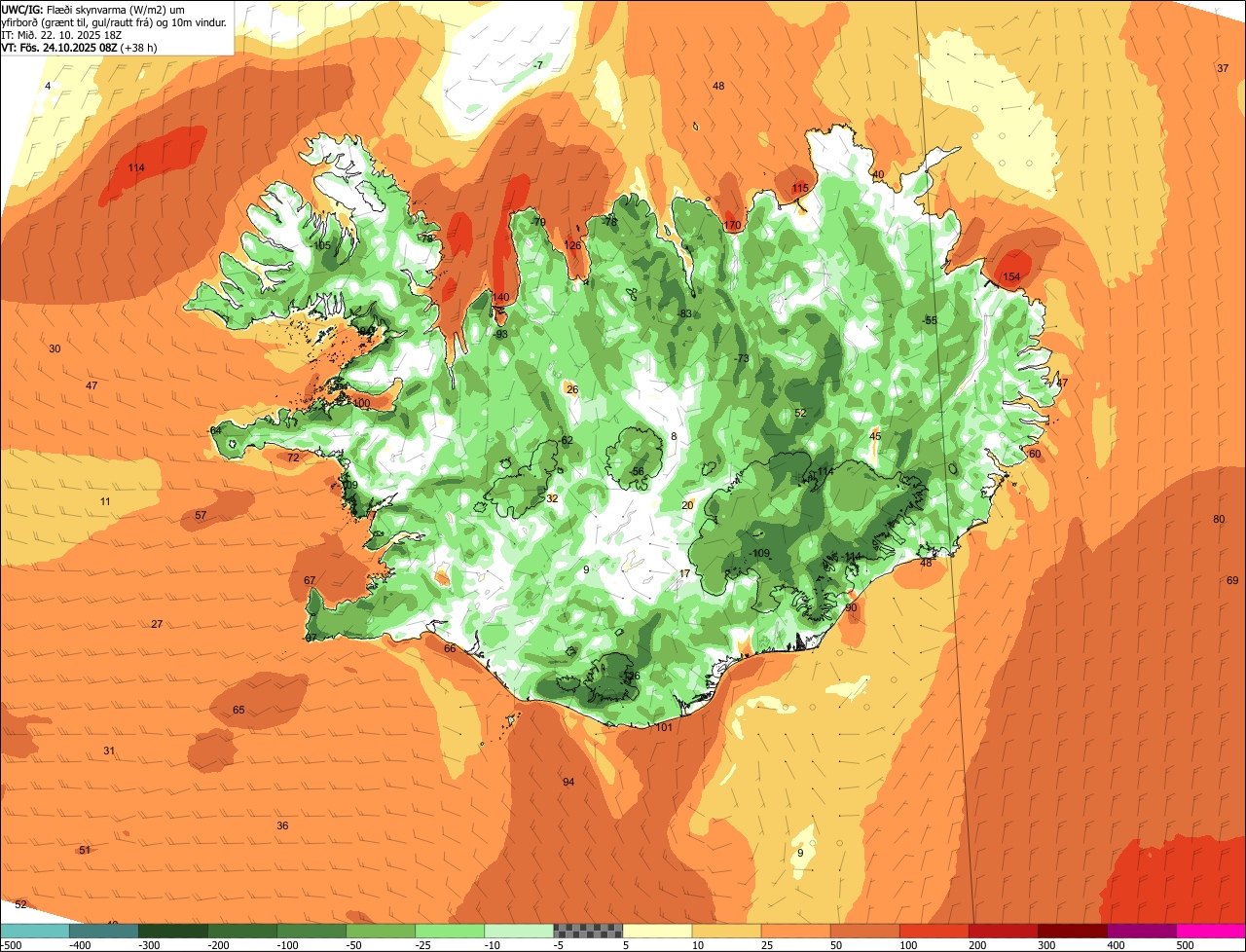Click the 26 value in central Iceland
The image size is (1246, 952).
572,389
